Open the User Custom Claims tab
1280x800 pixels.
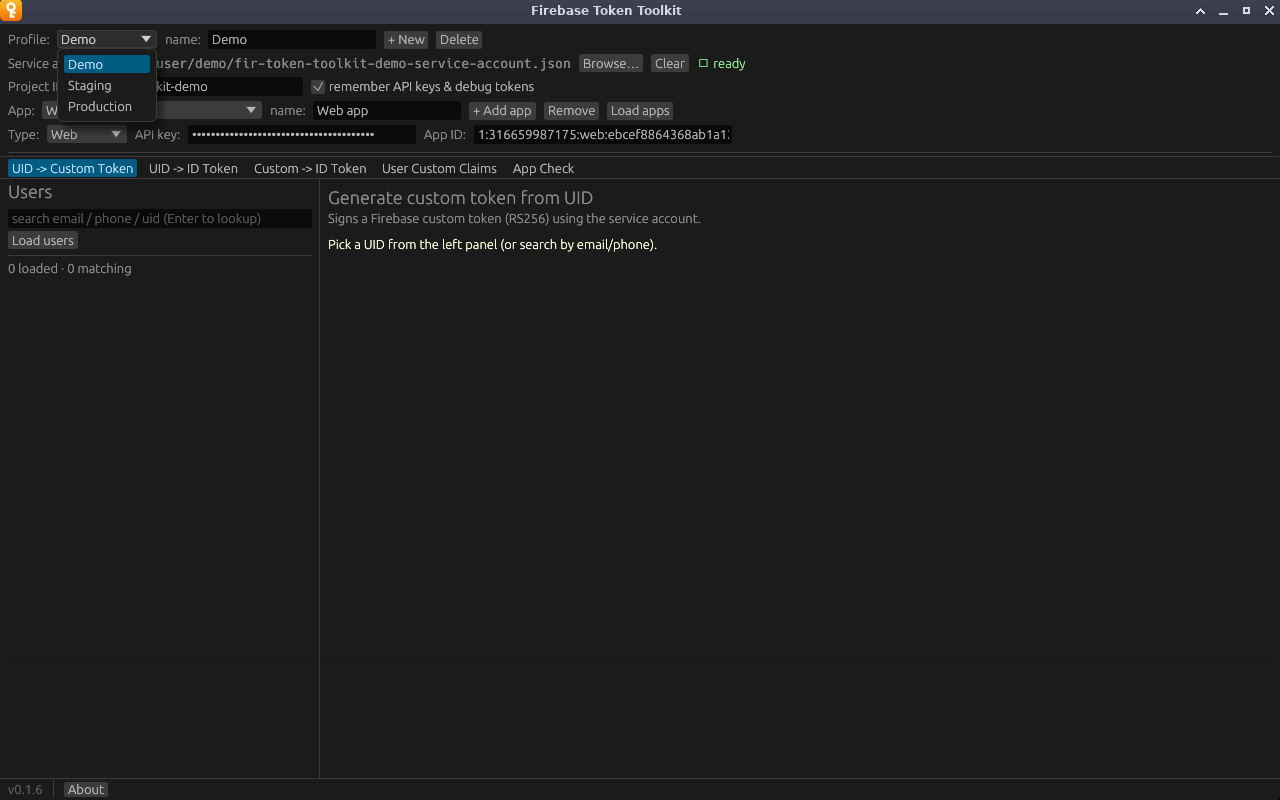click(x=439, y=169)
